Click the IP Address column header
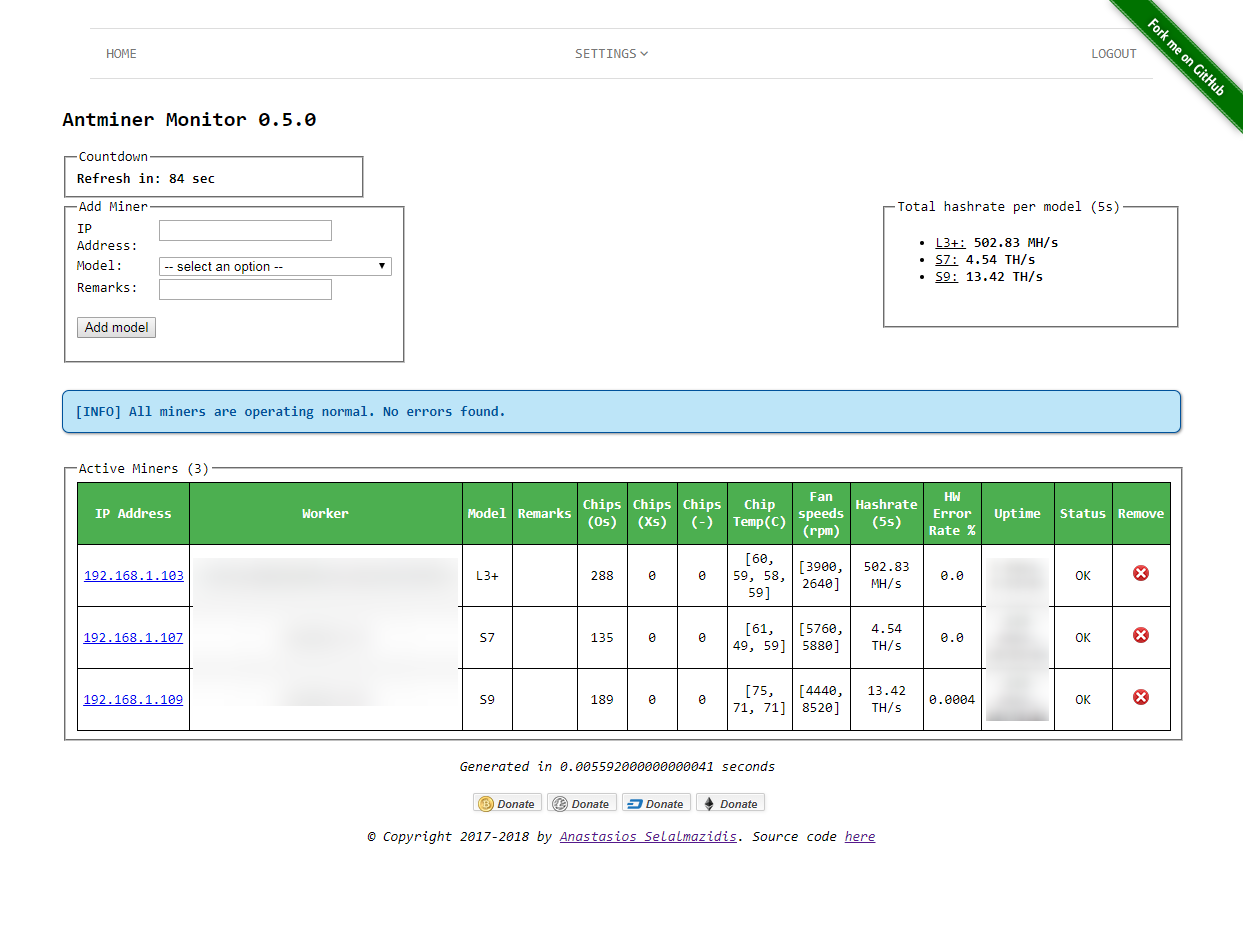Image resolution: width=1243 pixels, height=932 pixels. [x=133, y=514]
